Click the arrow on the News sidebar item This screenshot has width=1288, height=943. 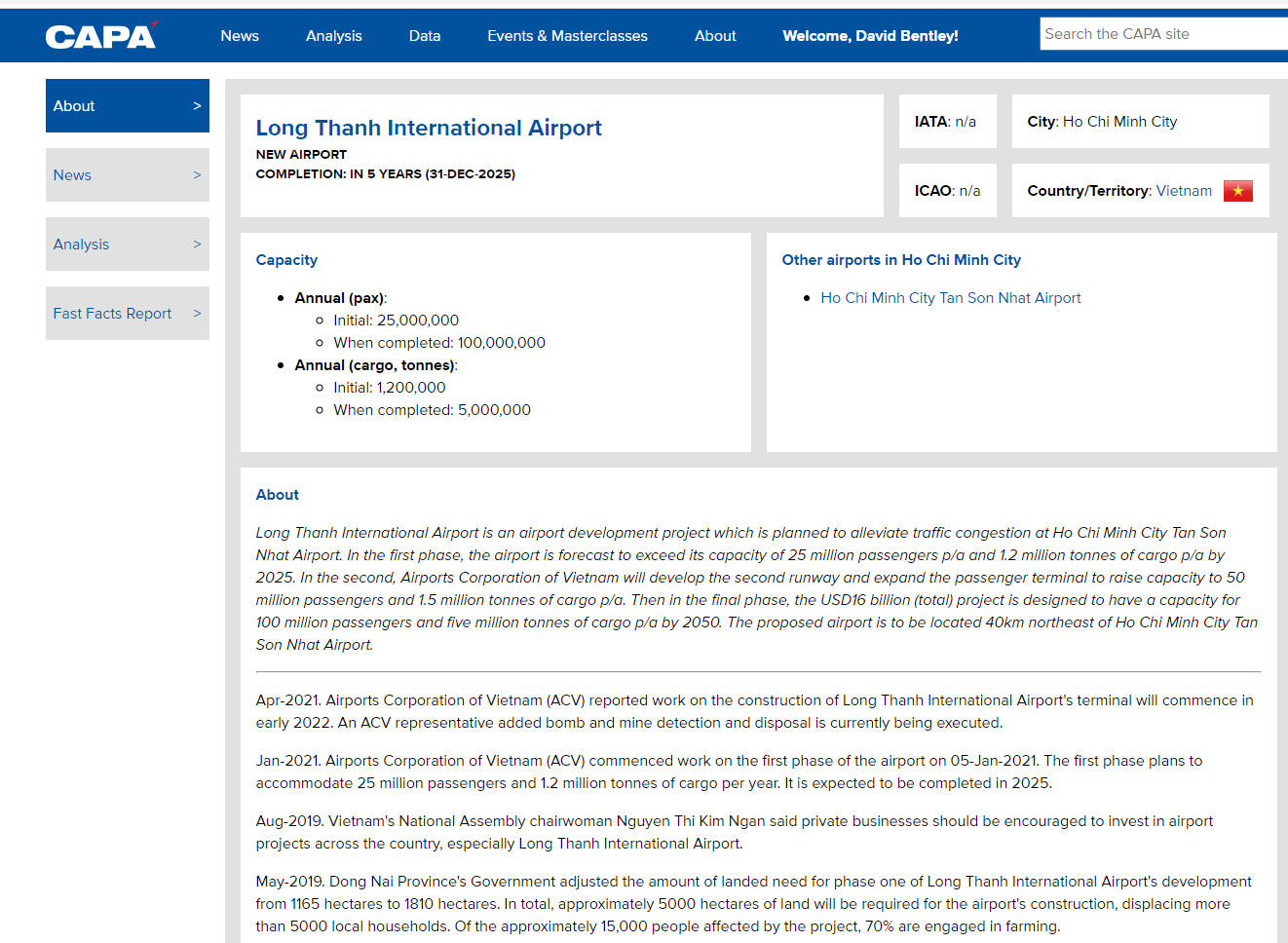[x=197, y=175]
